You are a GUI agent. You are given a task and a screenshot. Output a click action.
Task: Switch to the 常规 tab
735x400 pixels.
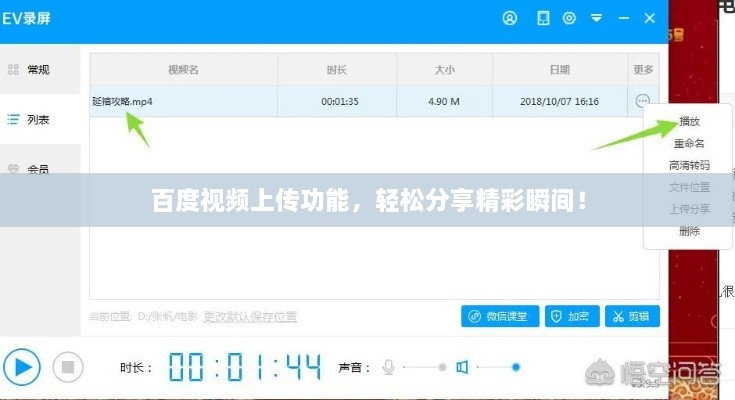[x=38, y=69]
